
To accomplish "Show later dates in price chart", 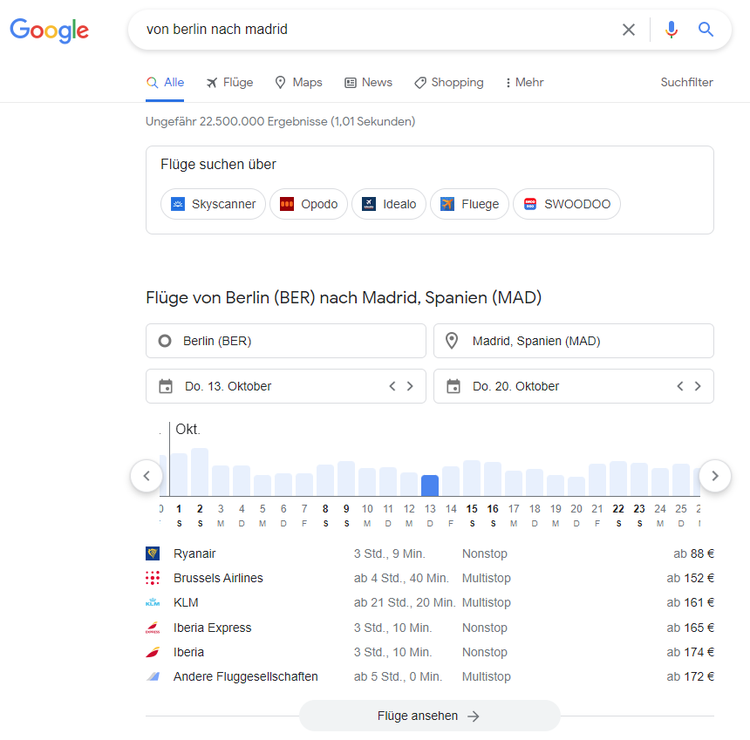I will (715, 476).
